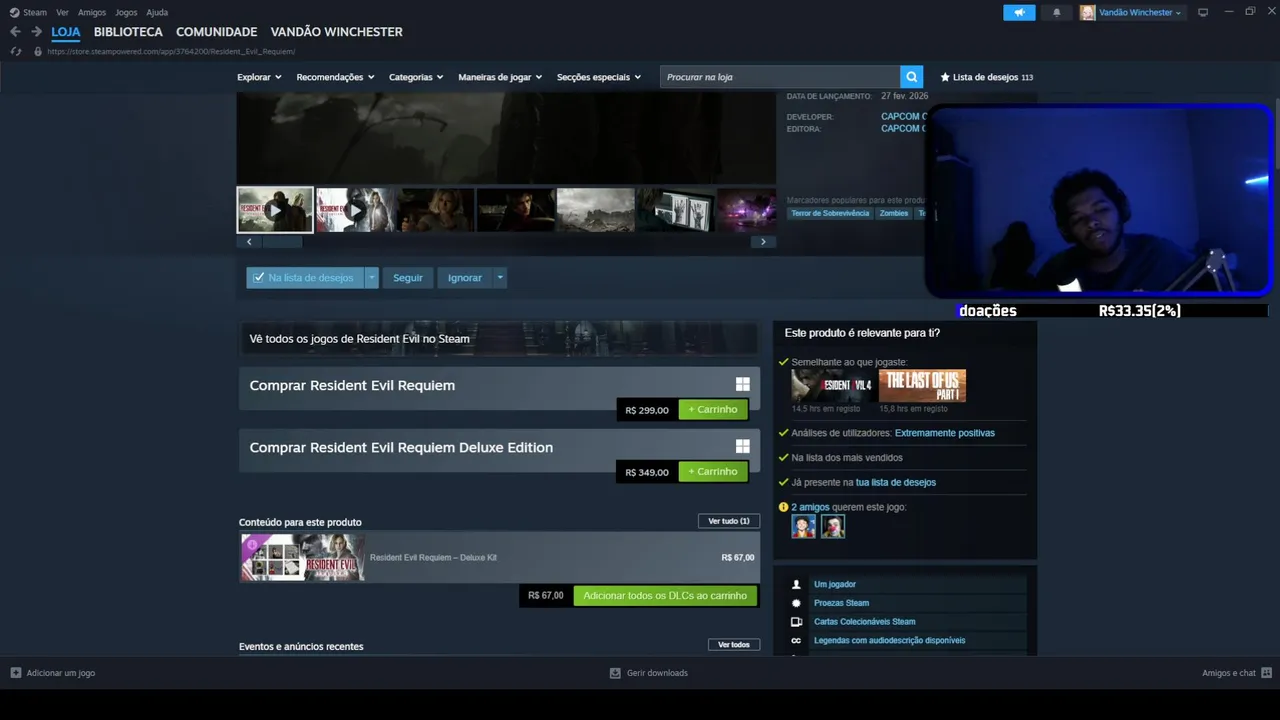Click the Vandão Winchester profile avatar
Screen dimensions: 1280x720
pyautogui.click(x=1087, y=12)
